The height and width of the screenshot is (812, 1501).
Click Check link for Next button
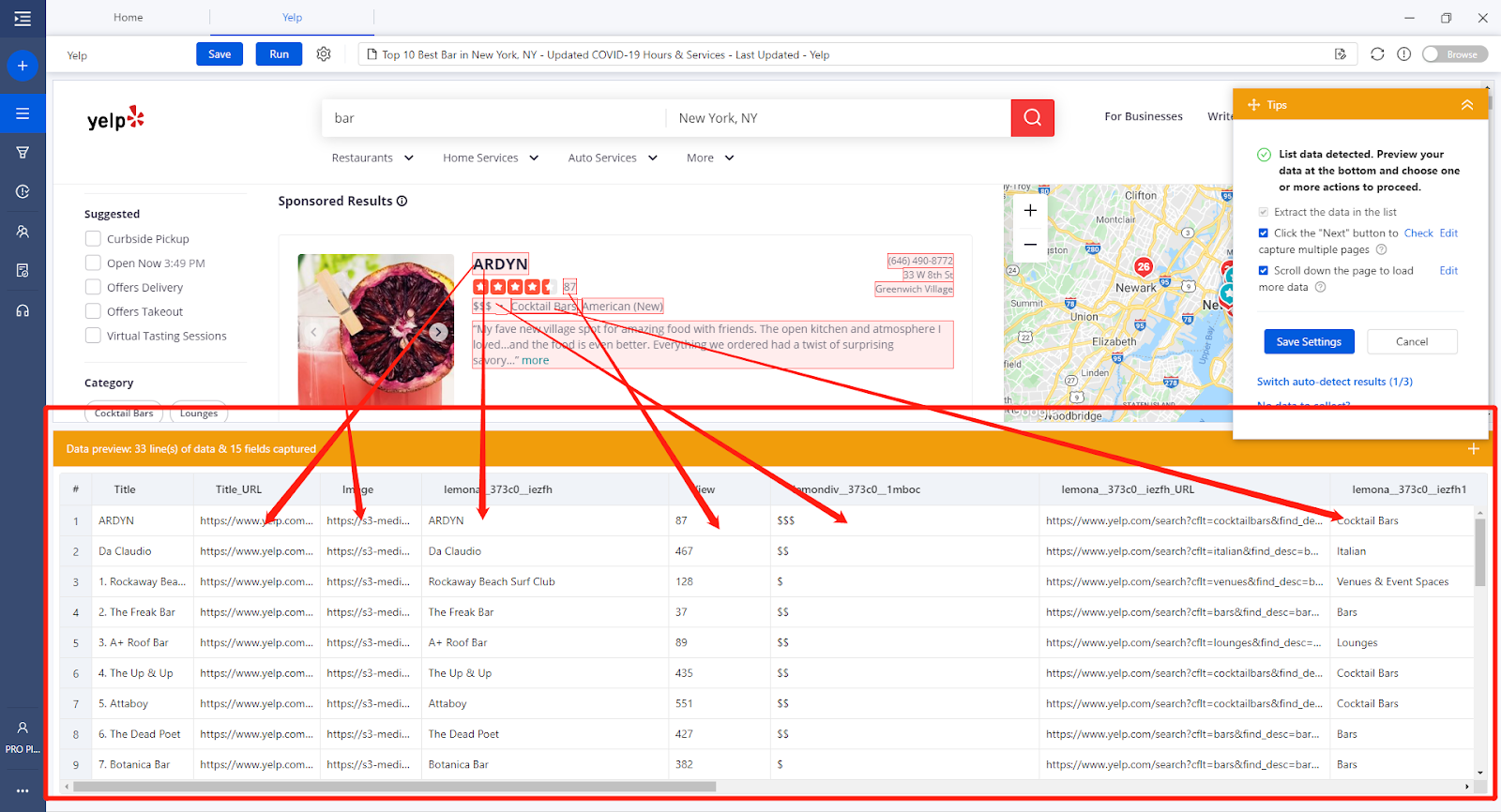(x=1418, y=233)
